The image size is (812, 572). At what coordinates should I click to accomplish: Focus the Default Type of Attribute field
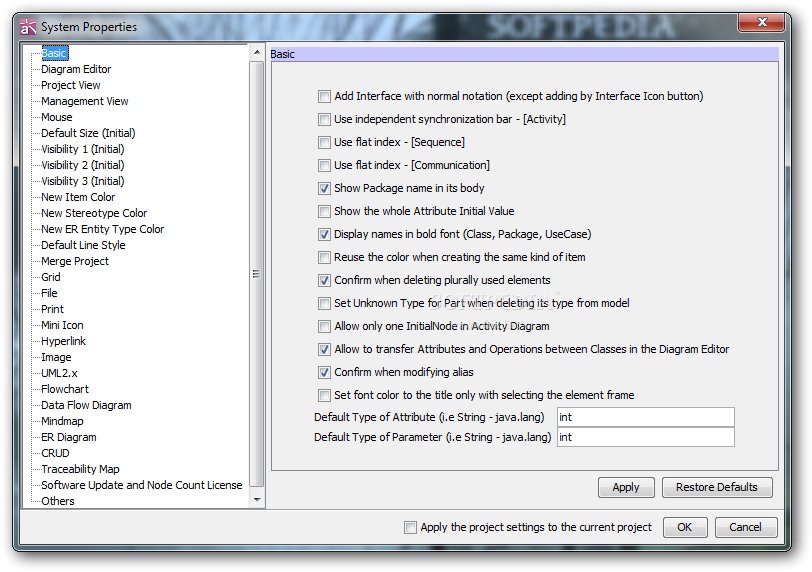(x=645, y=417)
